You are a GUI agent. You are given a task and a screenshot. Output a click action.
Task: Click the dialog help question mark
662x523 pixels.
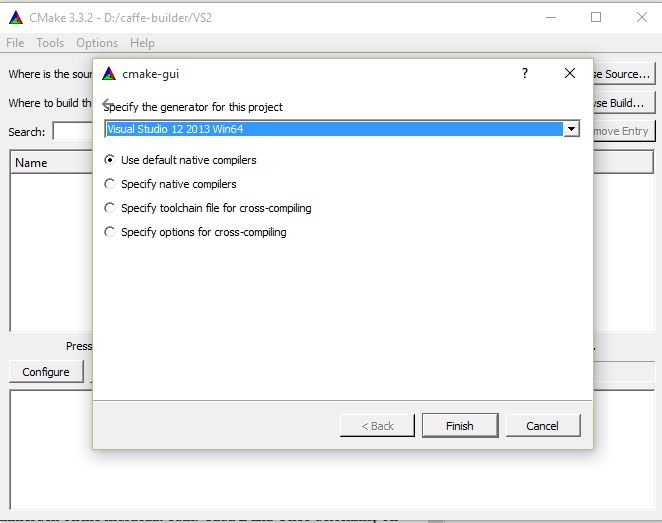coord(524,73)
